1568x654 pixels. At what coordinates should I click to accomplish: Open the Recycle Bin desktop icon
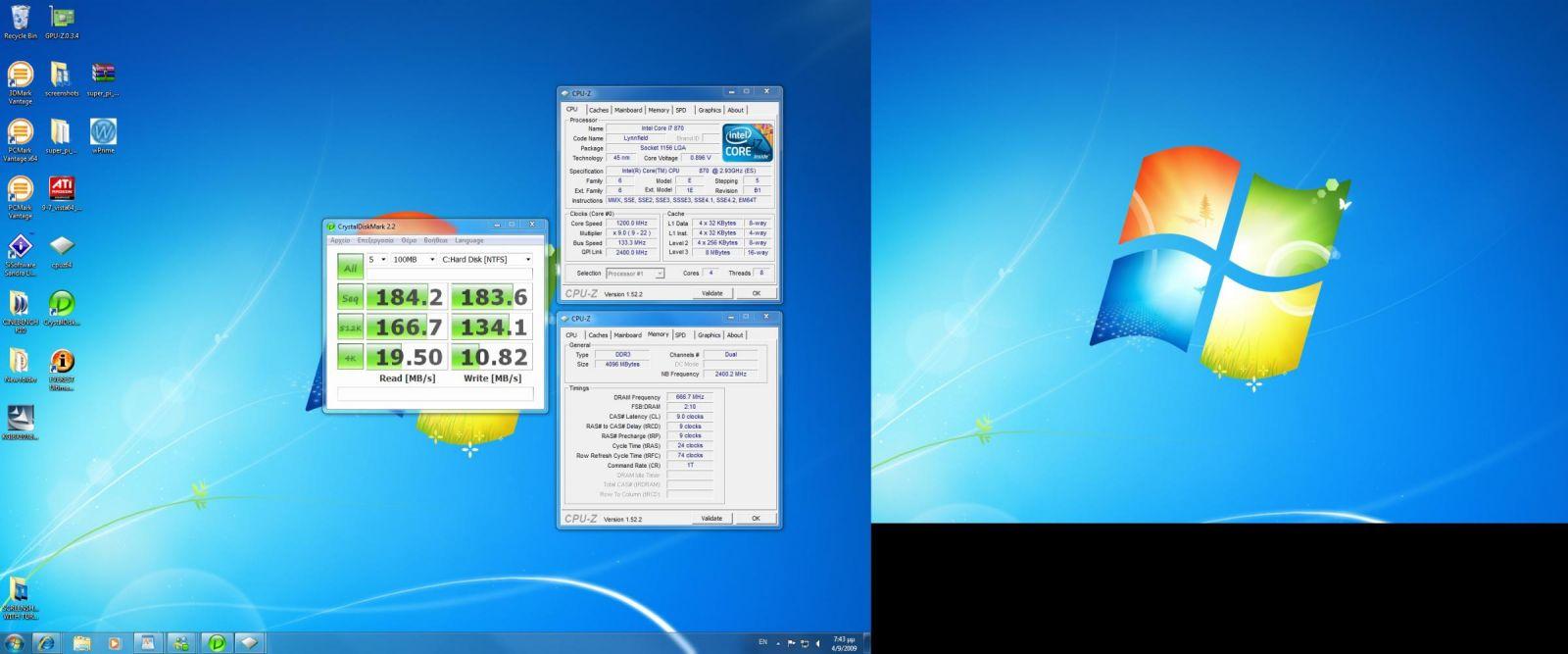20,21
